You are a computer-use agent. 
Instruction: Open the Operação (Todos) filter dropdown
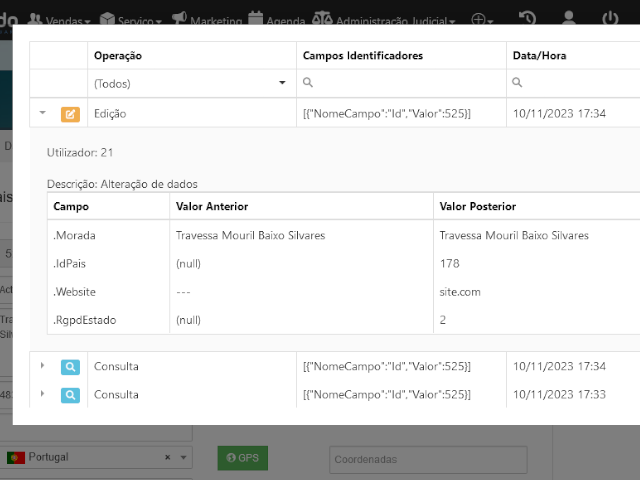(x=190, y=84)
